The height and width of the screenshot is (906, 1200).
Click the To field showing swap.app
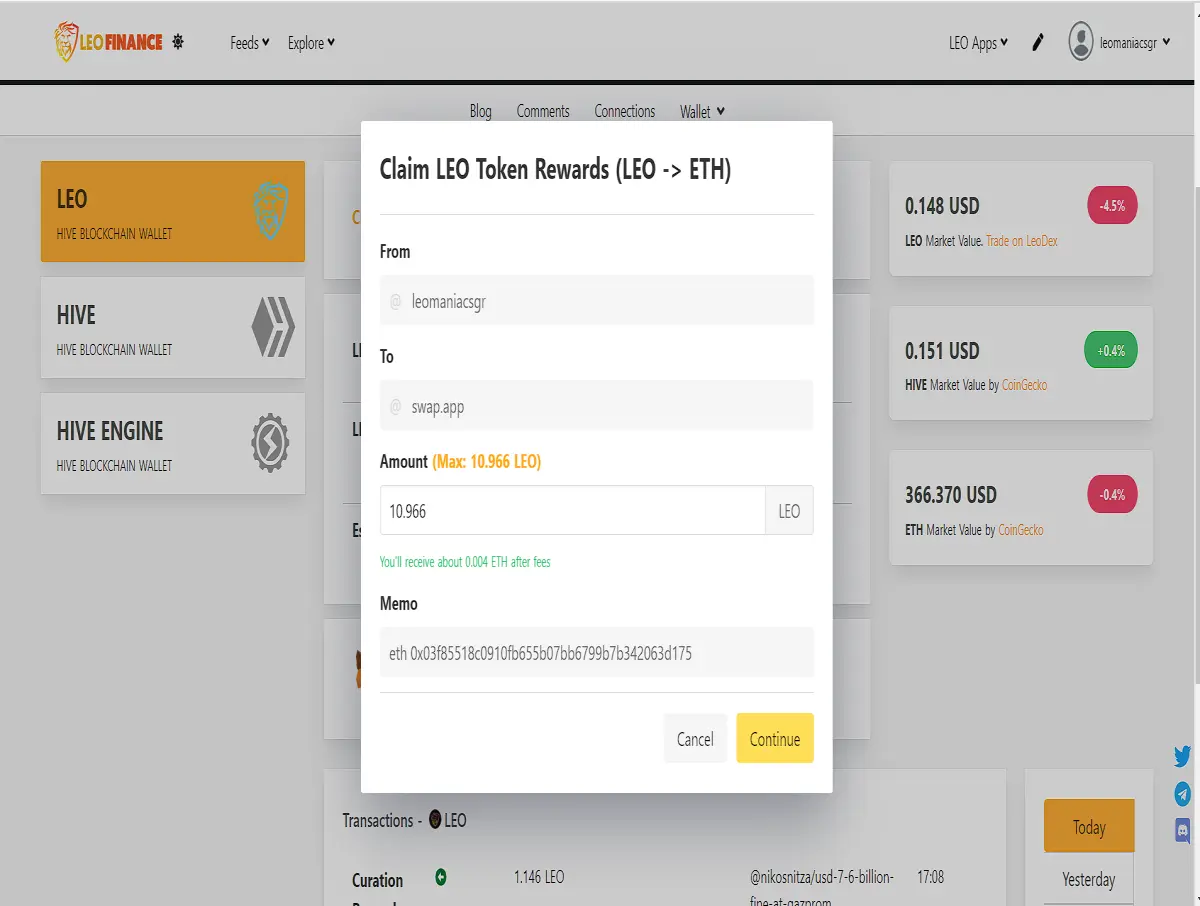coord(597,406)
